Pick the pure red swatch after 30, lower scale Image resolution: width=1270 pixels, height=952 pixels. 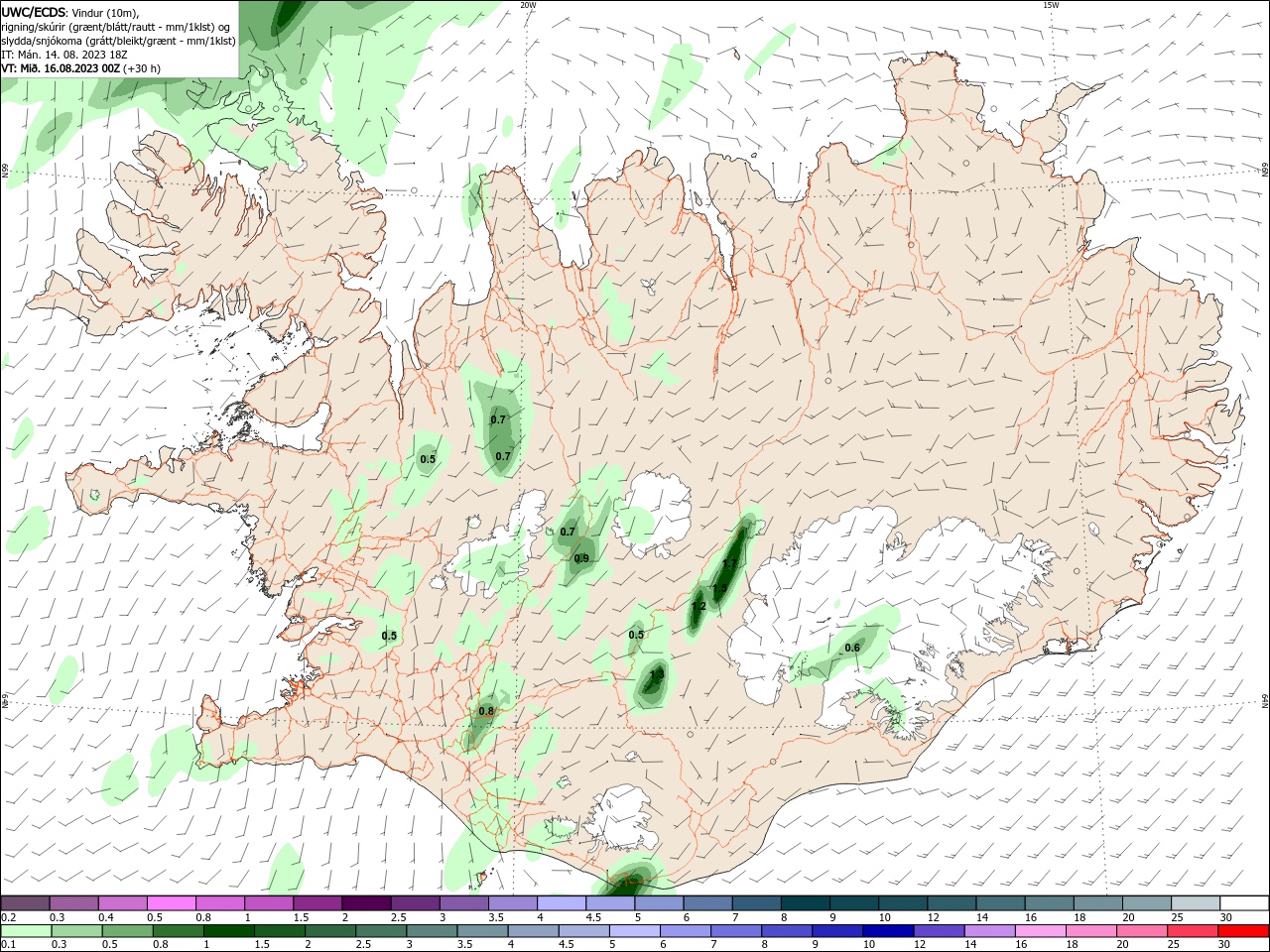coord(1243,931)
